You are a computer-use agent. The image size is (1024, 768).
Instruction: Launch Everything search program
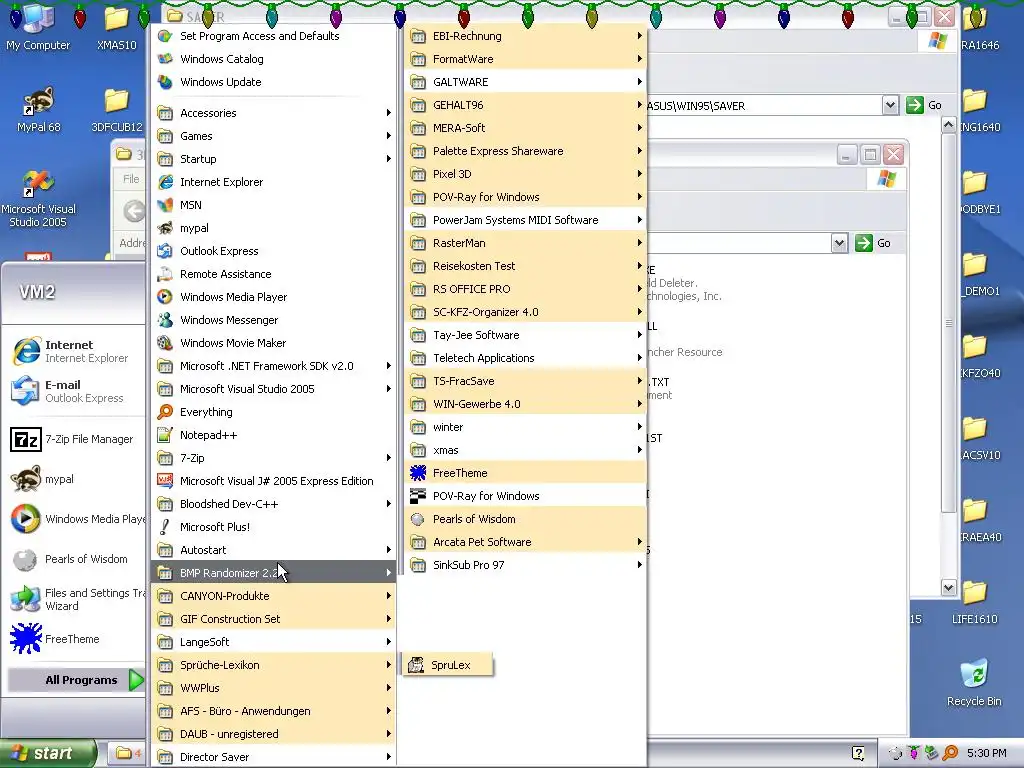point(274,412)
